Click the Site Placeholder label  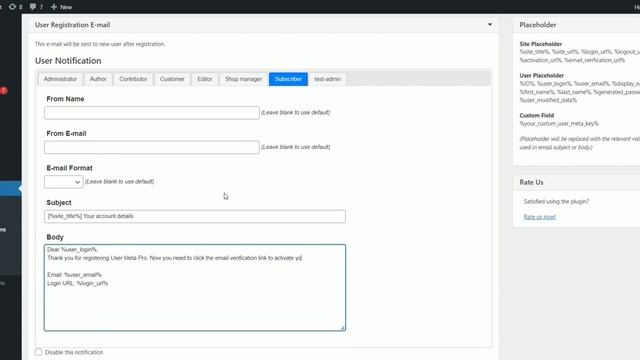541,44
